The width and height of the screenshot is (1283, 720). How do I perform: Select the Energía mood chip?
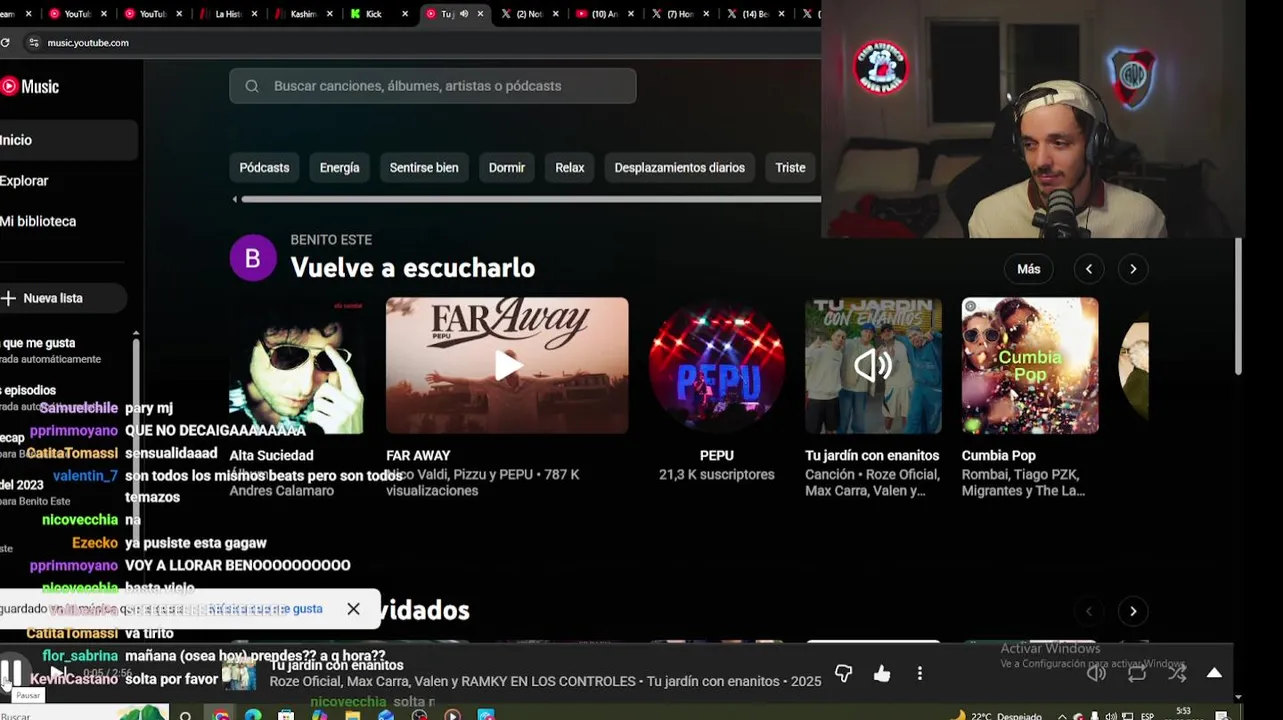(339, 168)
